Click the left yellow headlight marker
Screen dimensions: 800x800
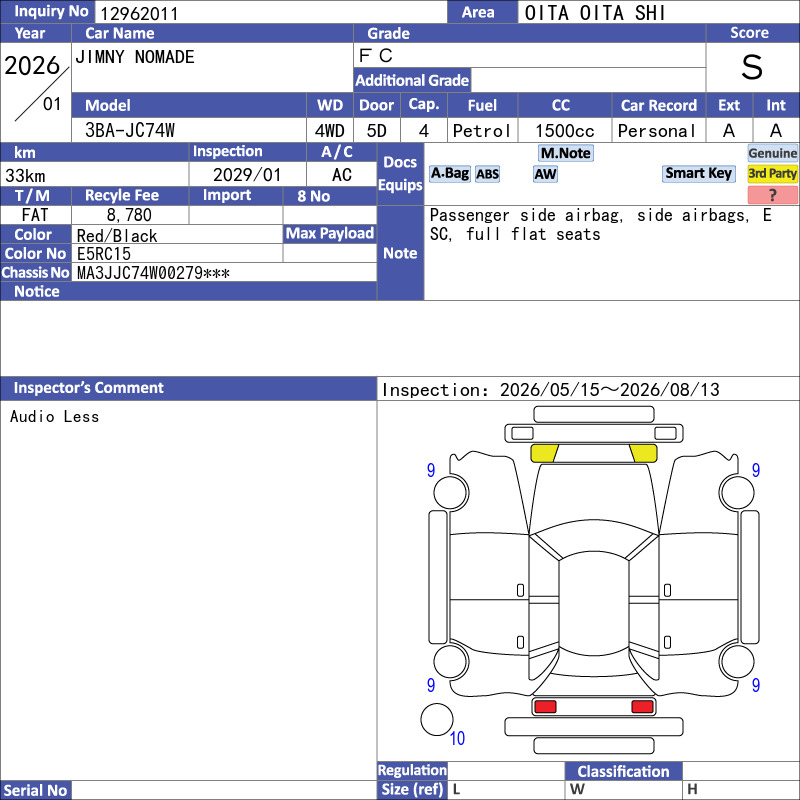(544, 453)
